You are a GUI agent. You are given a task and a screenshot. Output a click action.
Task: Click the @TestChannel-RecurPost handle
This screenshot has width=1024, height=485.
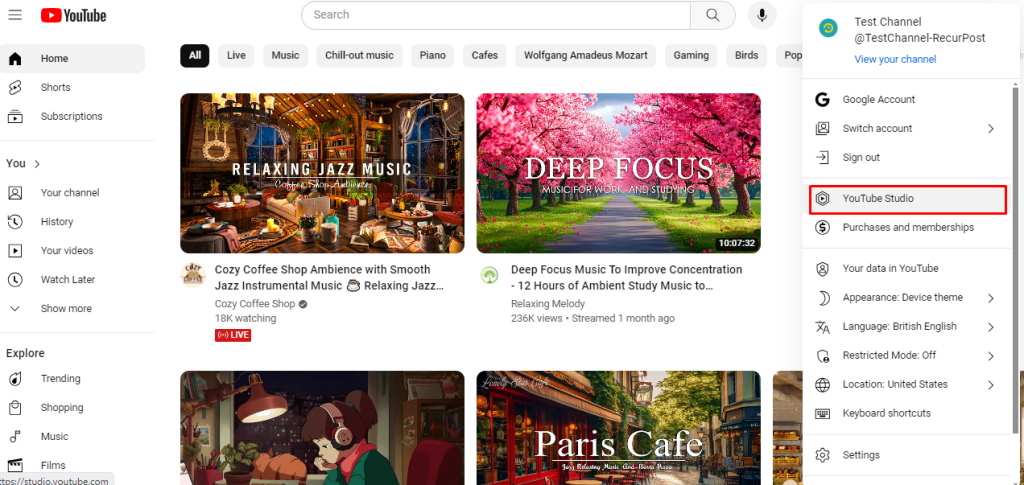(x=920, y=39)
